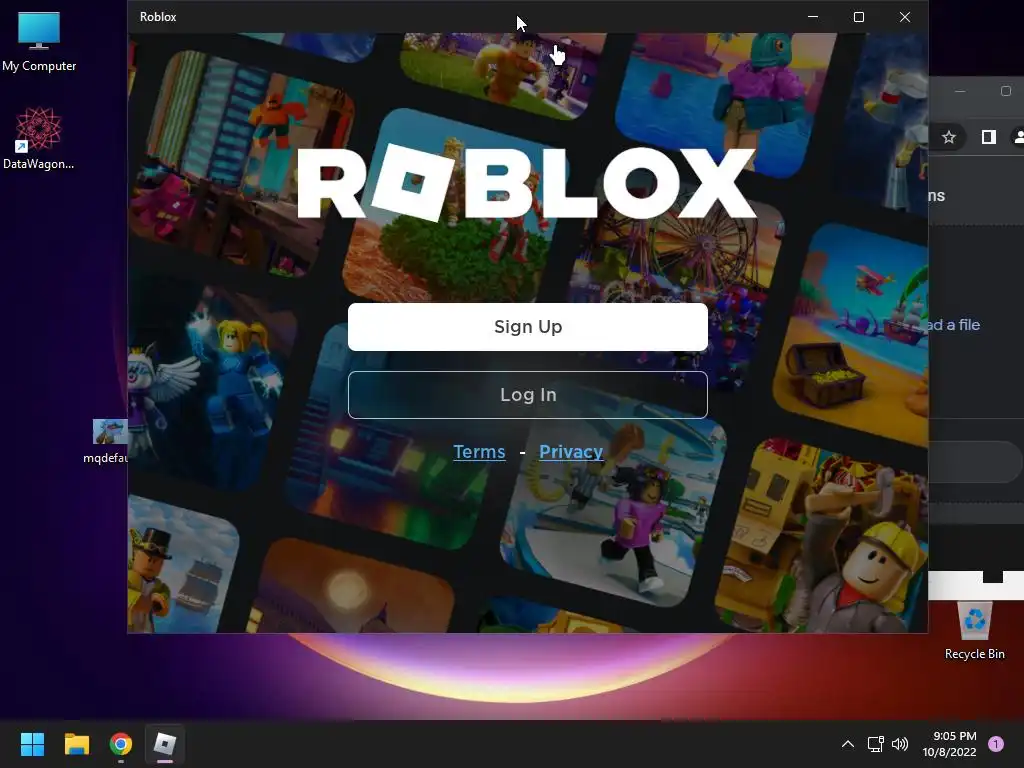The height and width of the screenshot is (768, 1024).
Task: Click the Log In button
Action: (x=528, y=394)
